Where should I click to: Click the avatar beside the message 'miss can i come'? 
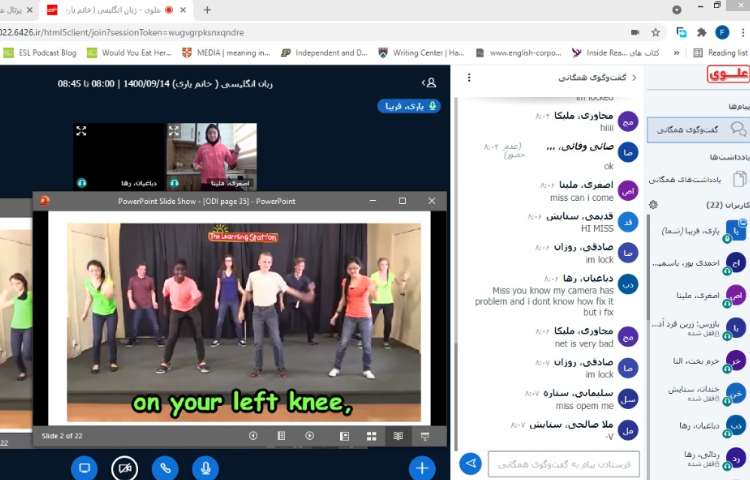(x=628, y=191)
